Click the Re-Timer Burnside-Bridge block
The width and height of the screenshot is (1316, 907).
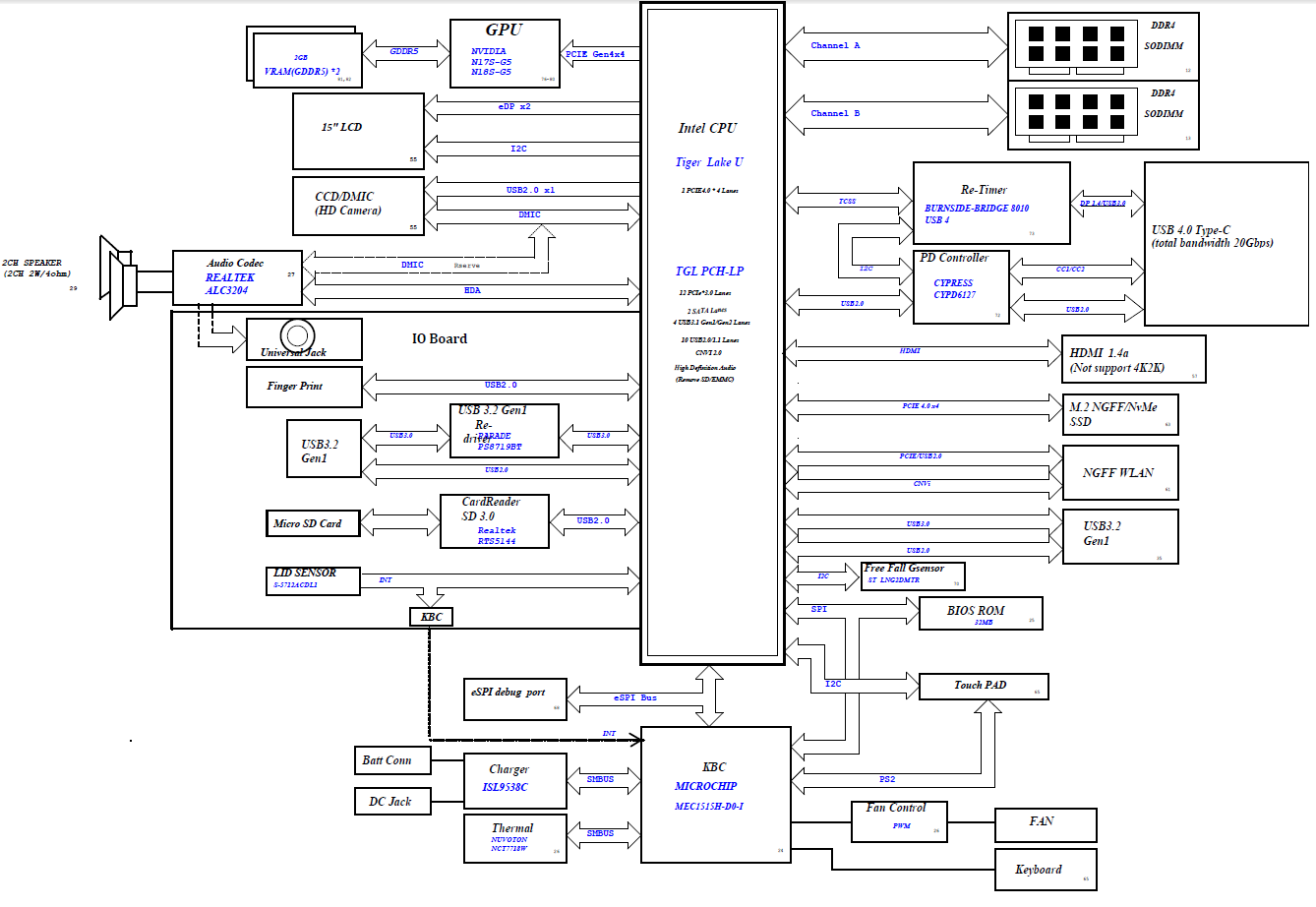coord(990,203)
